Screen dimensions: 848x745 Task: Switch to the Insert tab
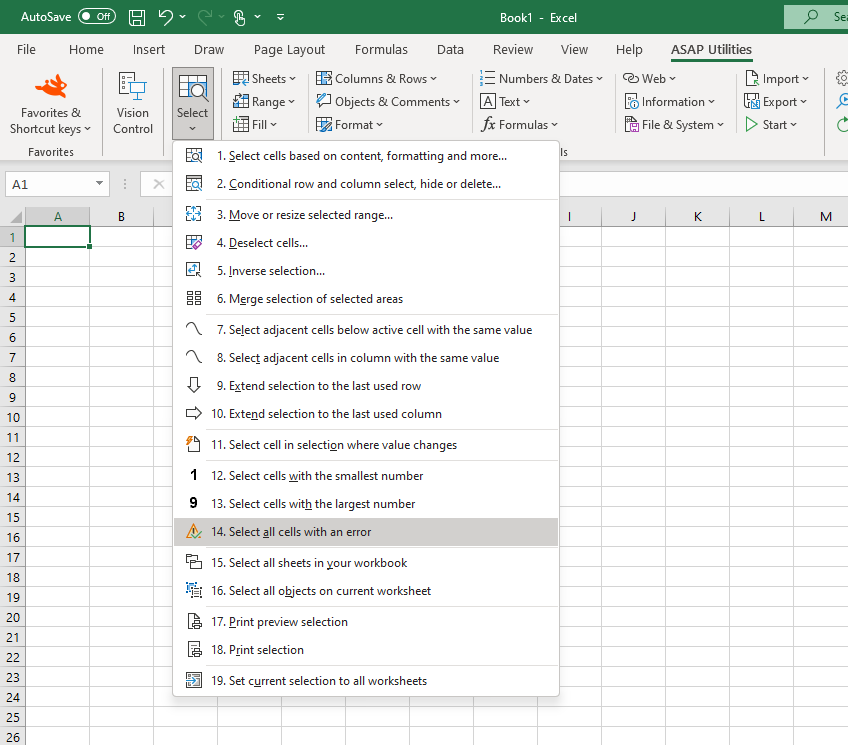(x=149, y=50)
